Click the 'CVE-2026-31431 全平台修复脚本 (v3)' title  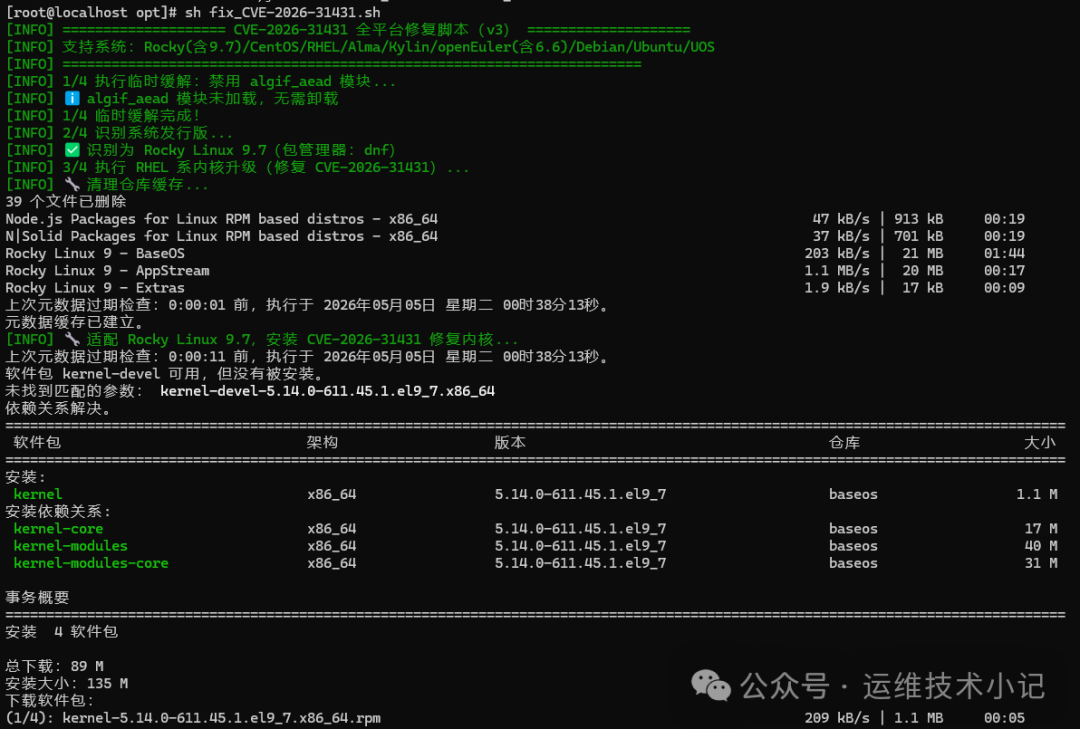pos(372,30)
